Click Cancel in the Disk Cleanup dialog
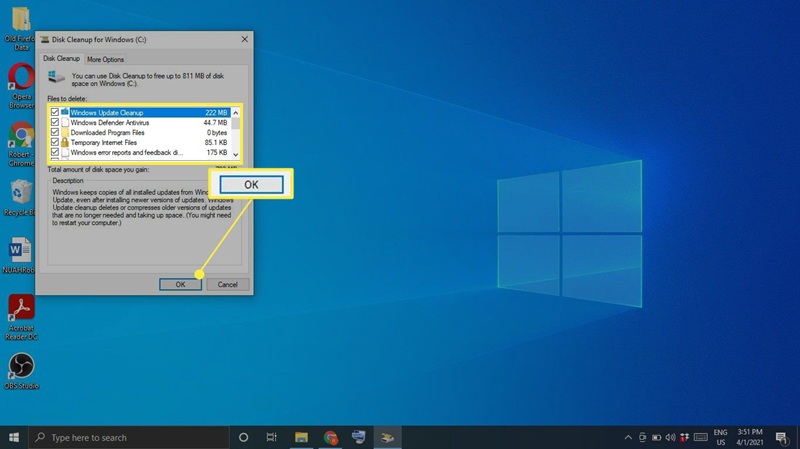The width and height of the screenshot is (800, 449). click(227, 284)
